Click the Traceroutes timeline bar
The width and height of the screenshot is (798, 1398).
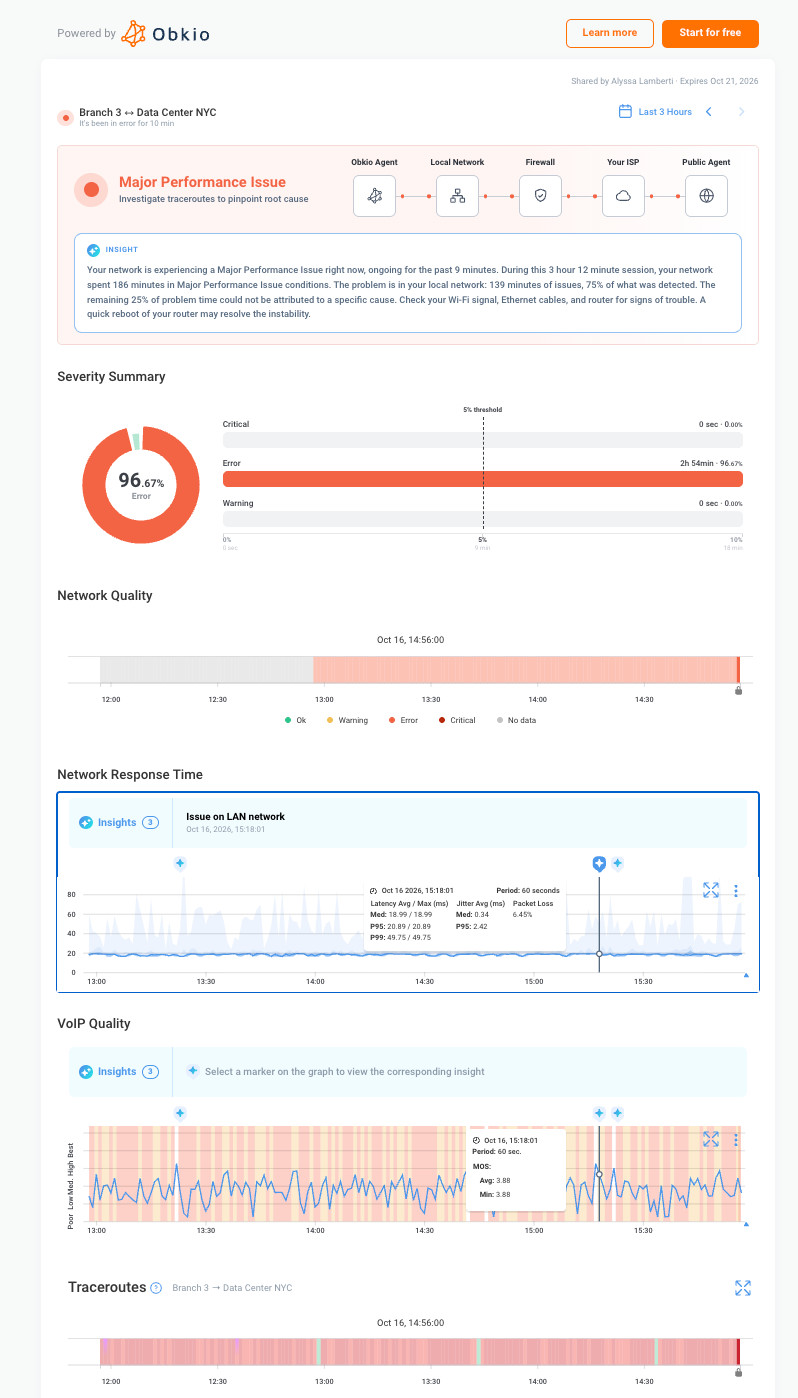tap(419, 1351)
